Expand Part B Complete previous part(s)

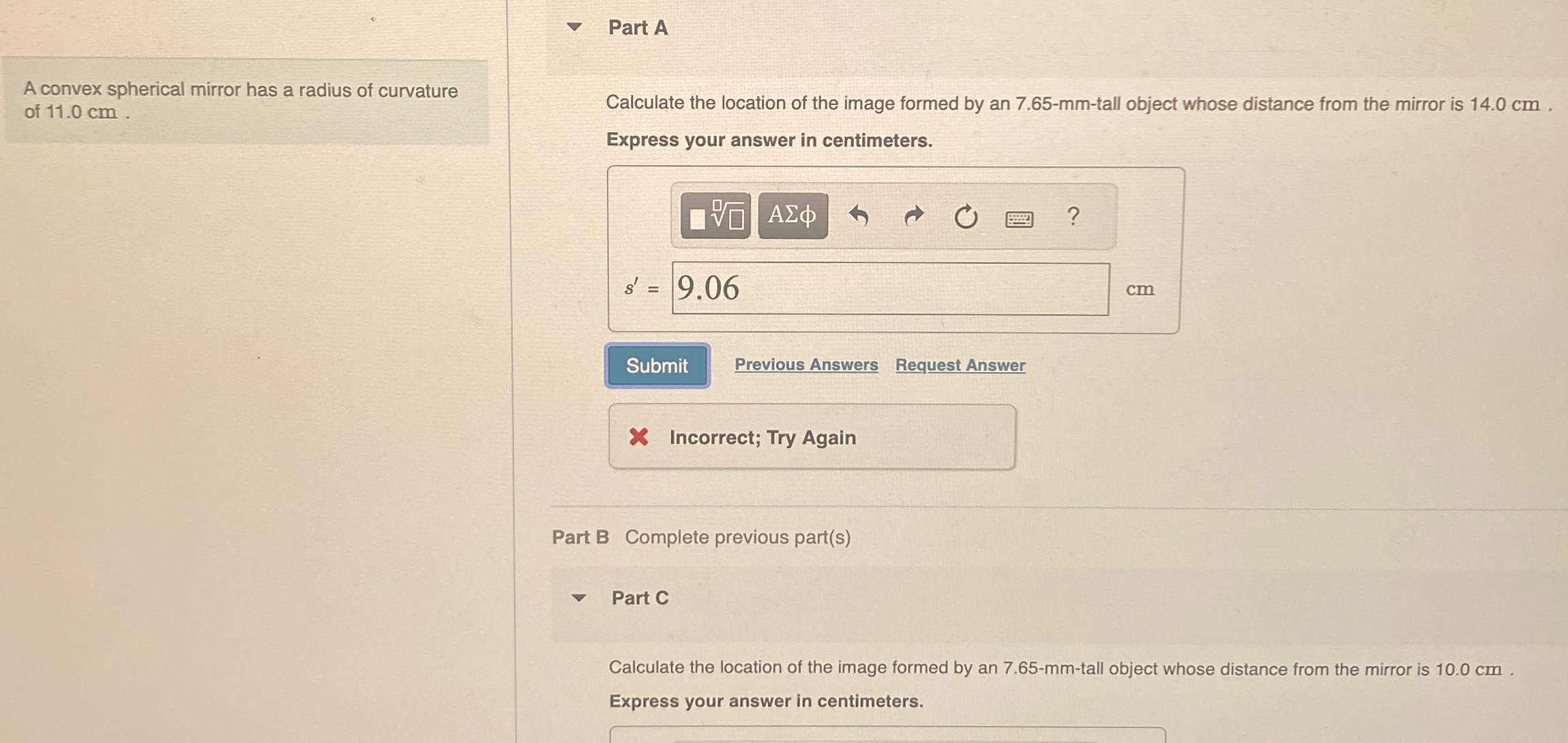coord(702,537)
